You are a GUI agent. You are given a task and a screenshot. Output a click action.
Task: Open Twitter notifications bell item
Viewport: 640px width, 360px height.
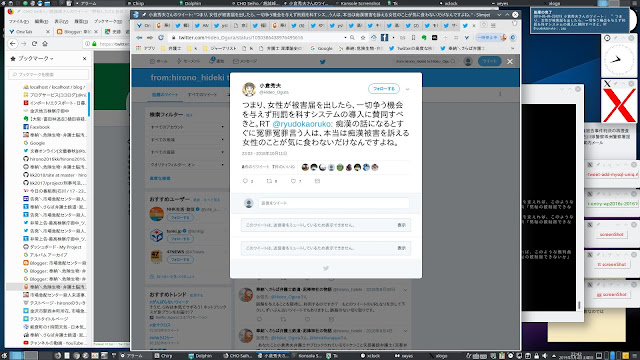[x=217, y=61]
